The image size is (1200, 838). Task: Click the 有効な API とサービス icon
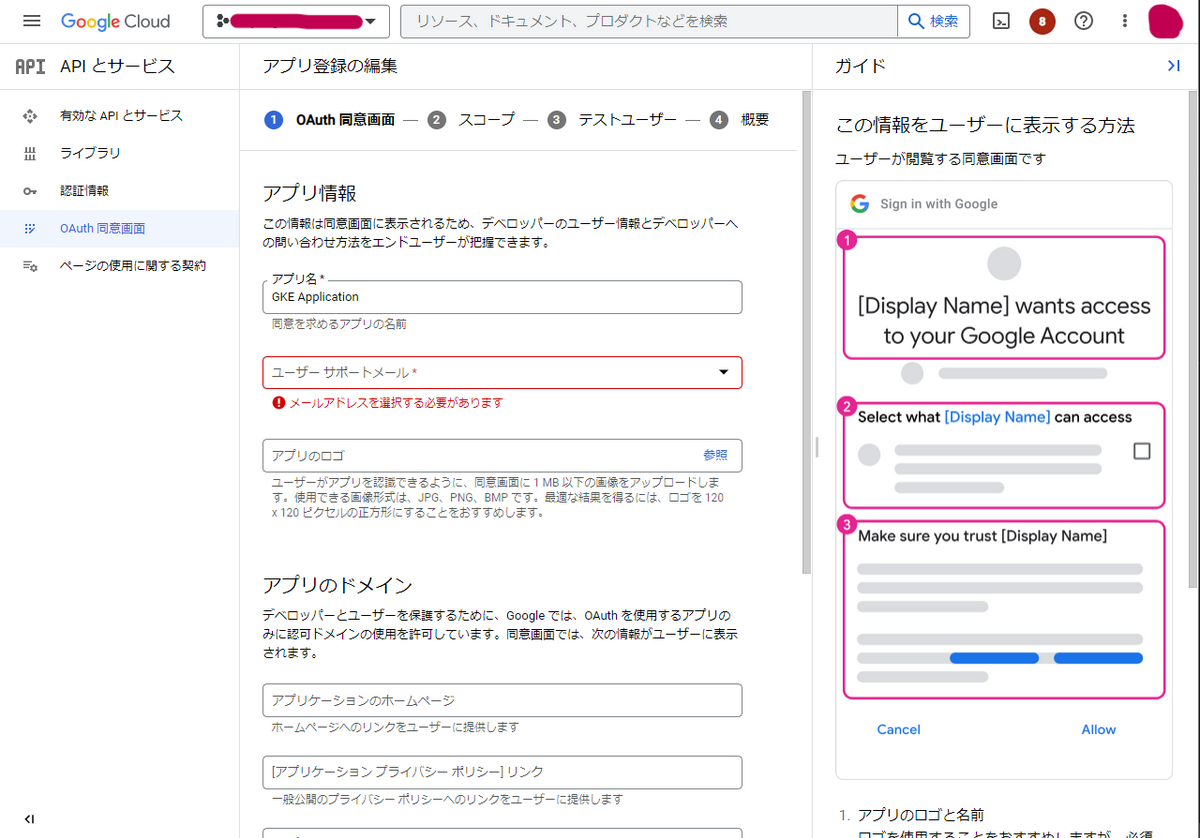pyautogui.click(x=30, y=116)
